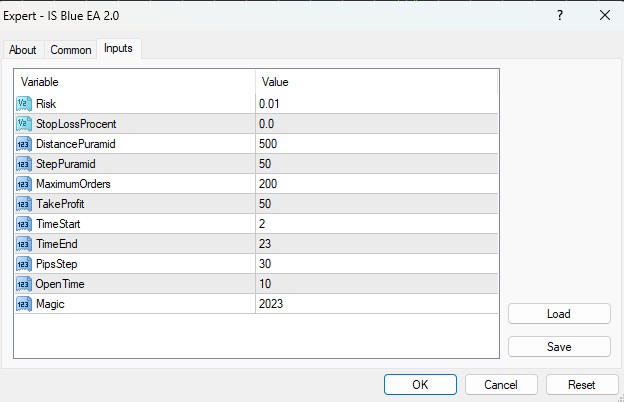The image size is (624, 402).
Task: Select the TimeStart variable name
Action: point(58,224)
